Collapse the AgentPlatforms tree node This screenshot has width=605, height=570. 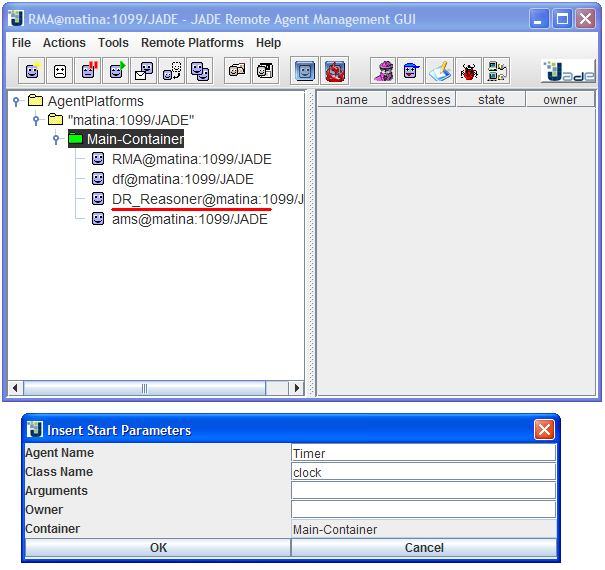tap(16, 101)
